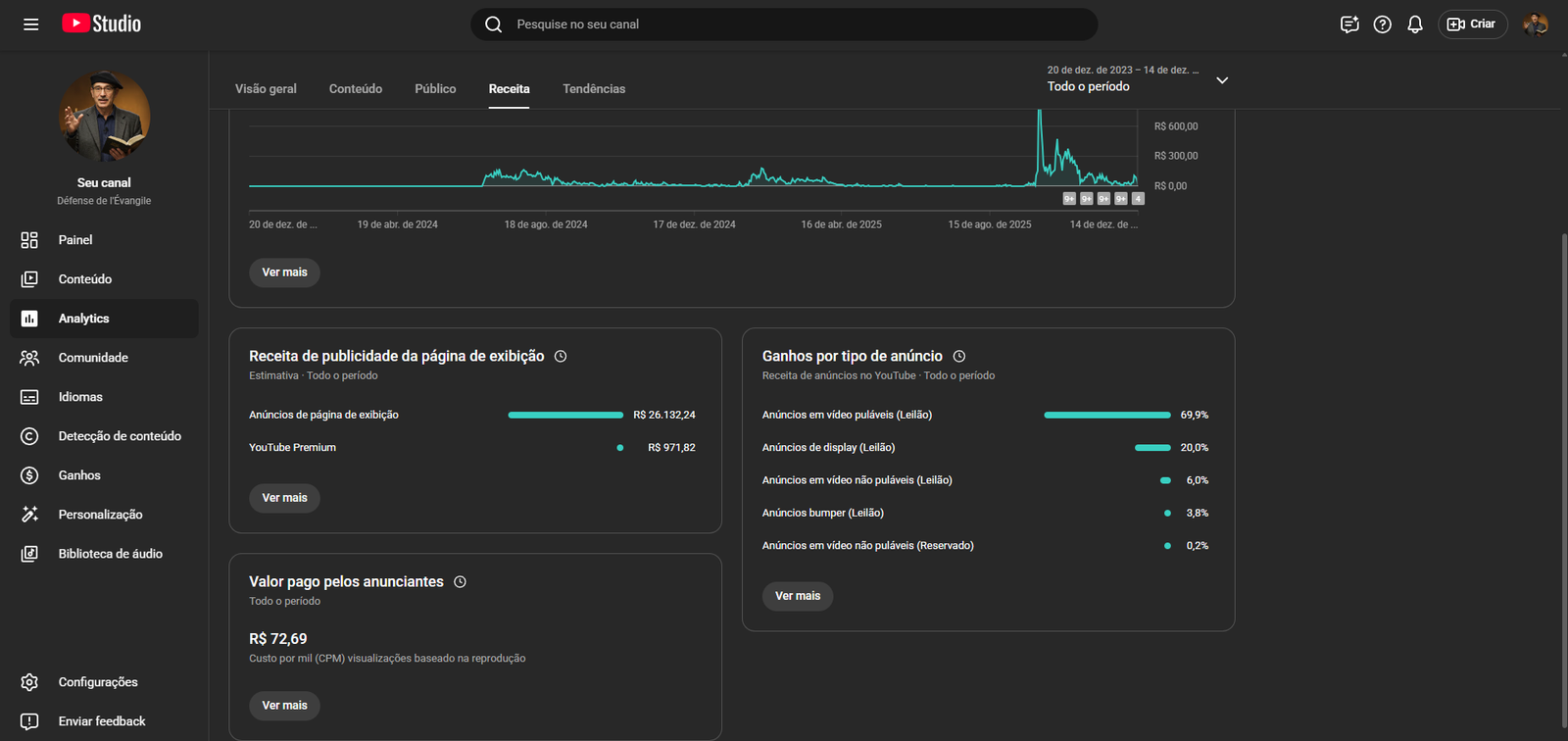Click the Custo por mil (CPM) description text
Screen dimensions: 1568x741
pos(387,659)
